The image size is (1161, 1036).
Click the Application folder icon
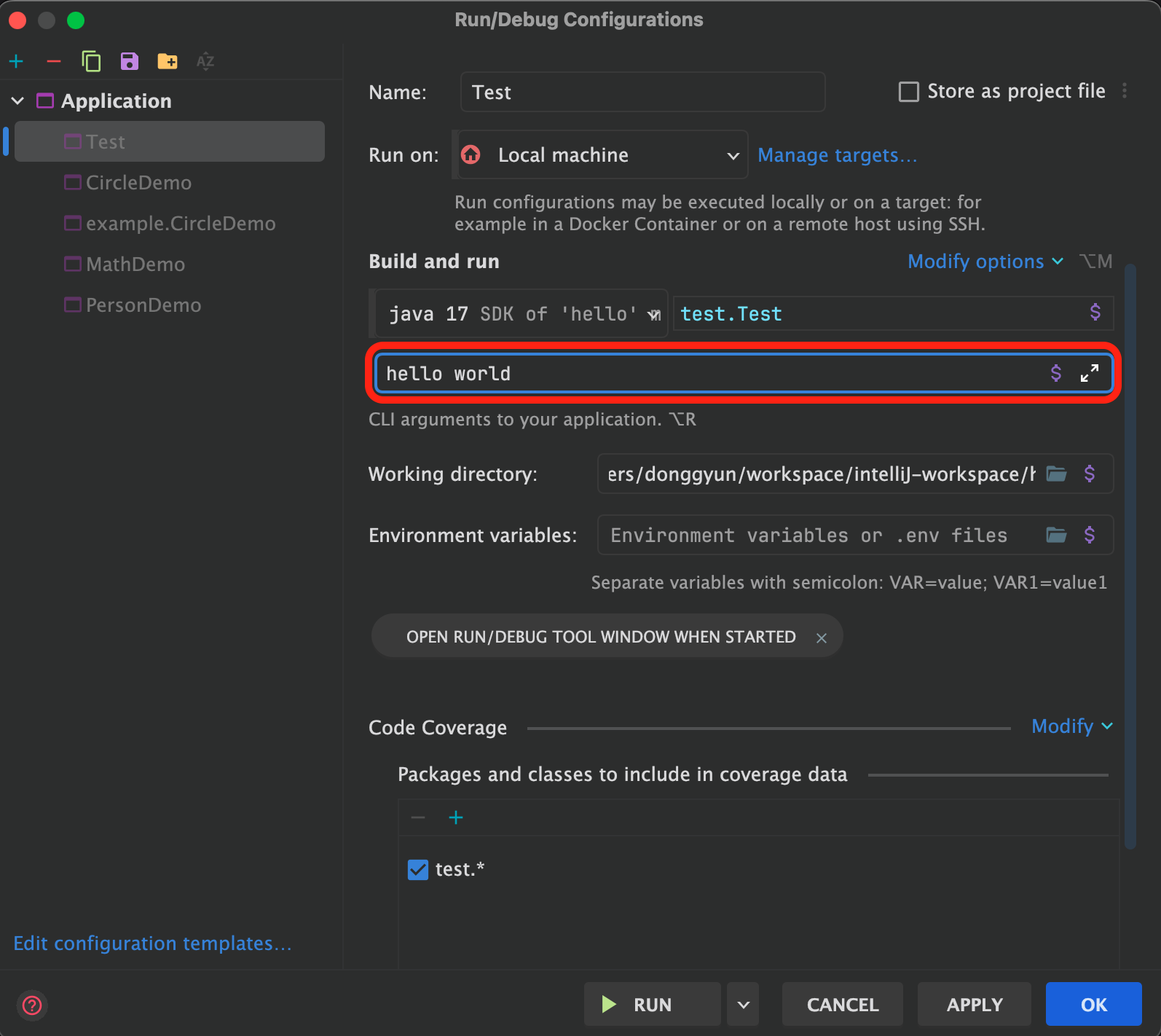(x=45, y=101)
